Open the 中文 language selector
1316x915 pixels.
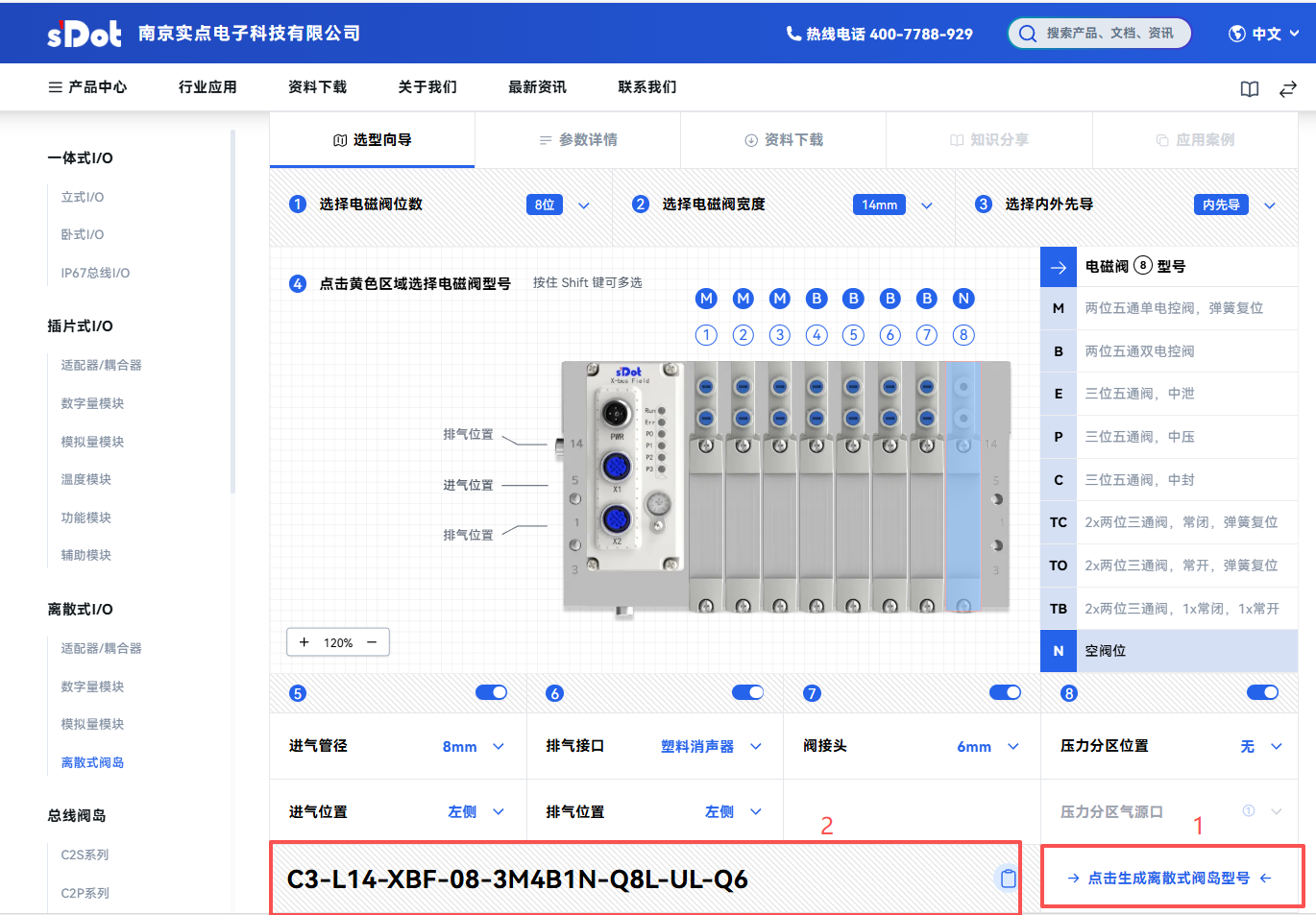coord(1264,34)
